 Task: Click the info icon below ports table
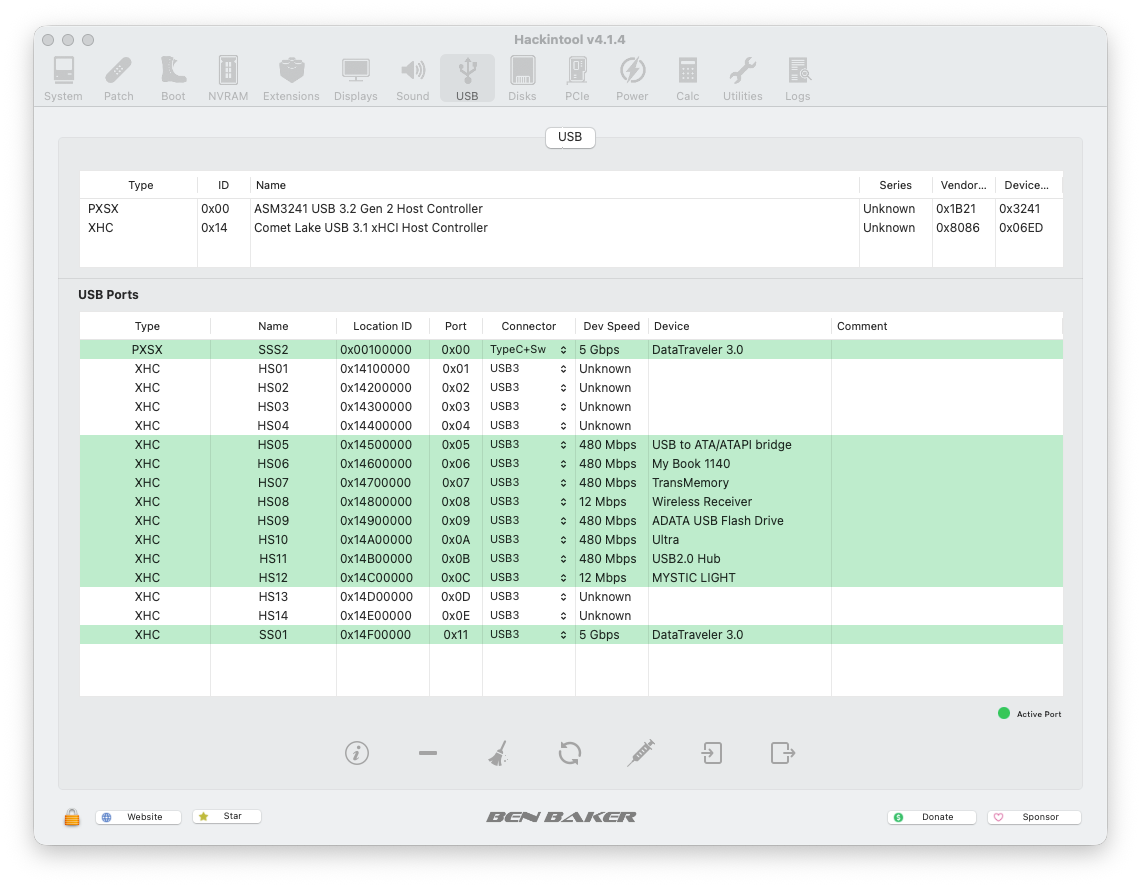(357, 753)
